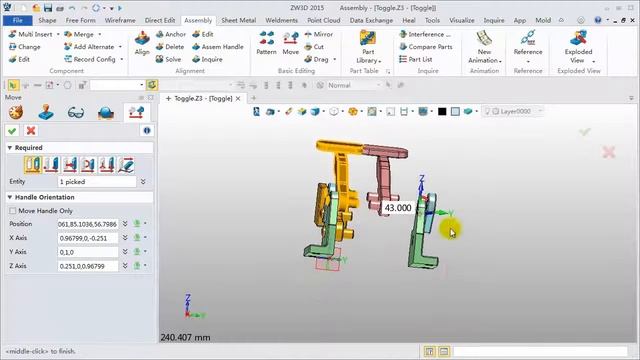This screenshot has height=360, width=640.
Task: Edit the Z Axis value field
Action: point(88,266)
